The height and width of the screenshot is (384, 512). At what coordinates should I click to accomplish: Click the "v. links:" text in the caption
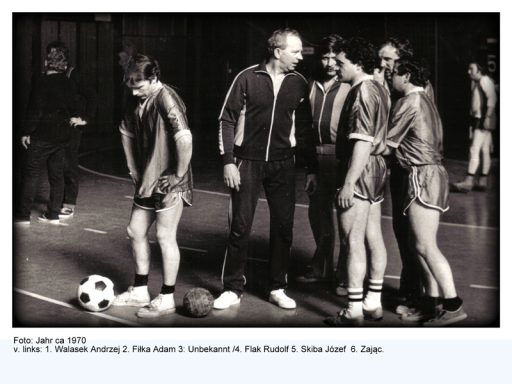point(28,349)
